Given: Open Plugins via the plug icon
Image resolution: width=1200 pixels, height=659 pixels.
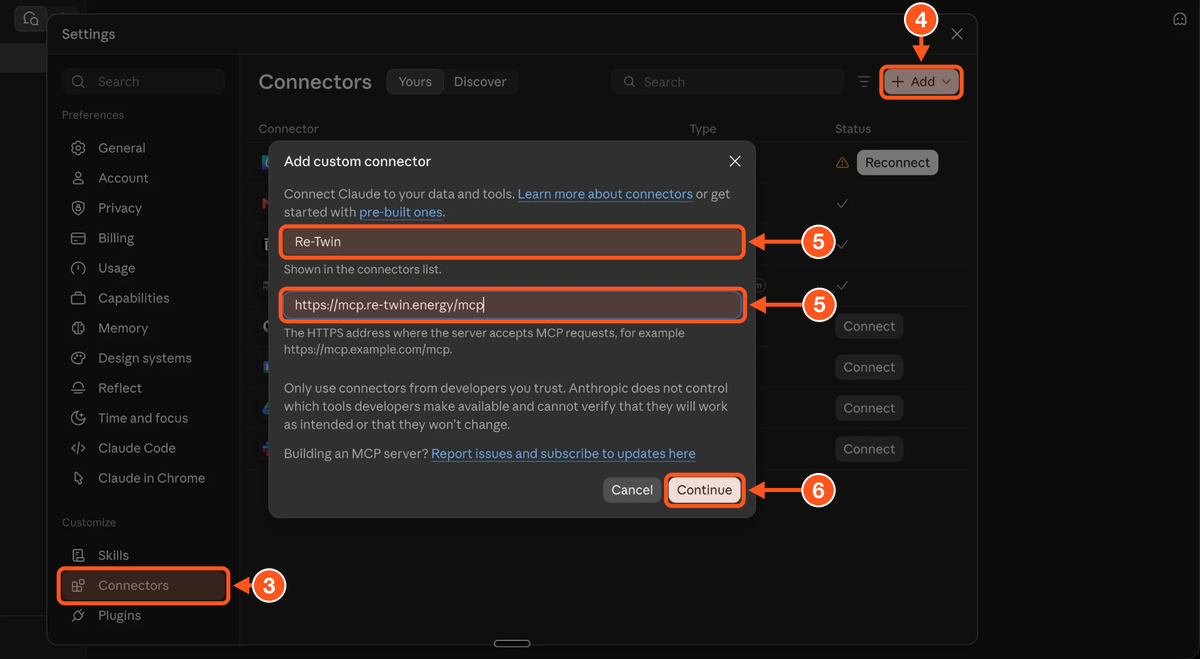Looking at the screenshot, I should coord(78,615).
